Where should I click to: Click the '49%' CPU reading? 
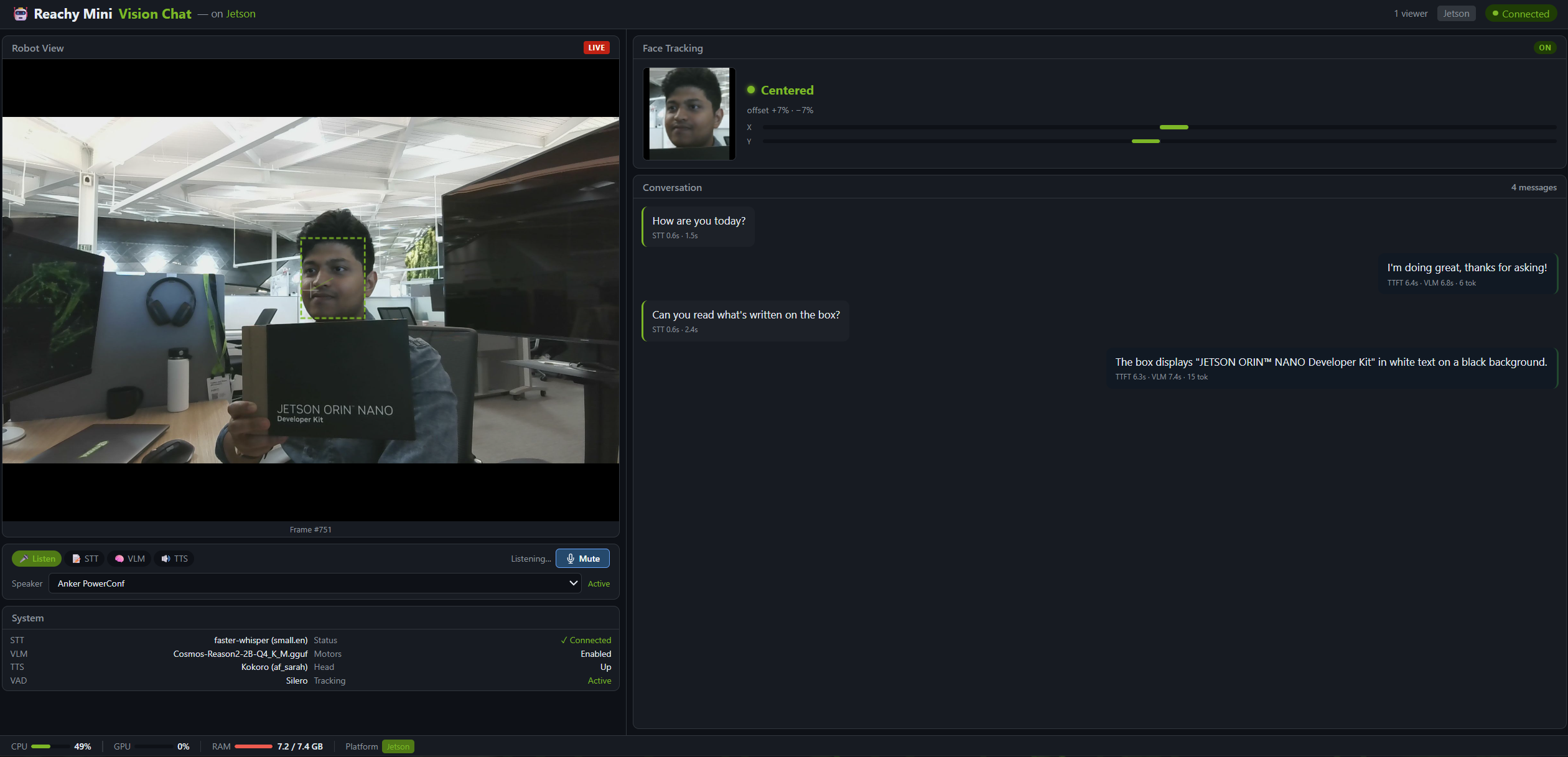point(83,746)
